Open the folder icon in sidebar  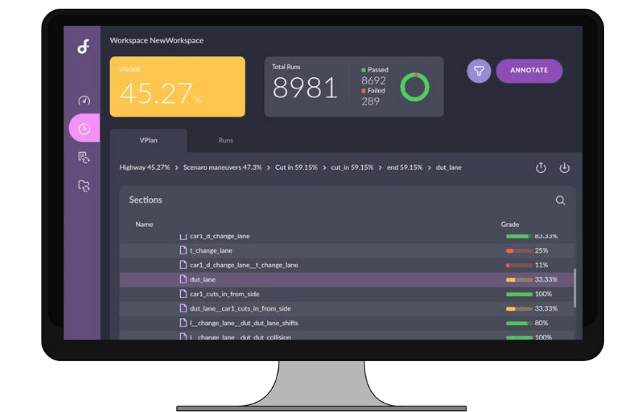point(84,186)
